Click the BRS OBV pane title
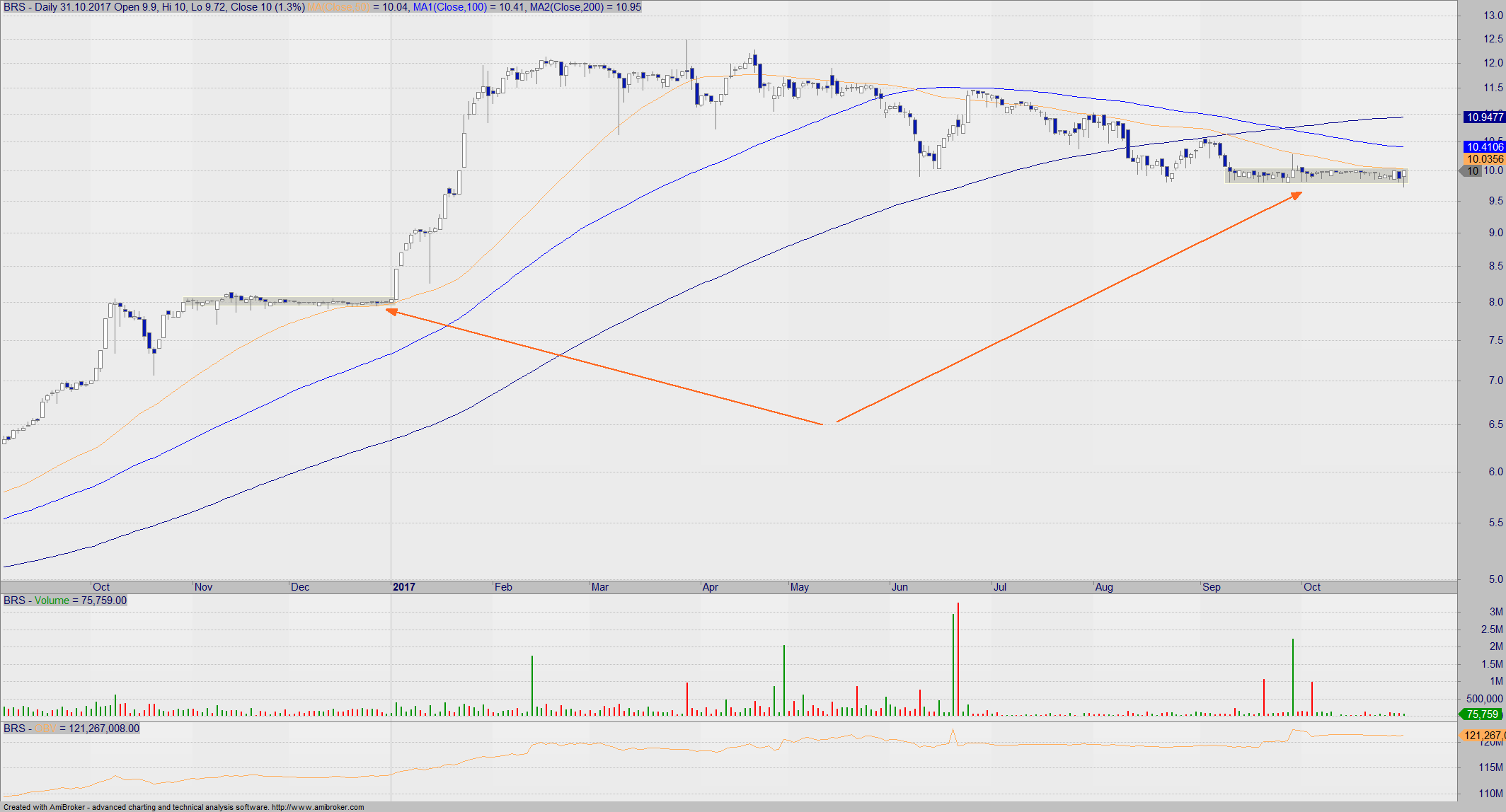Viewport: 1506px width, 812px height. [71, 729]
